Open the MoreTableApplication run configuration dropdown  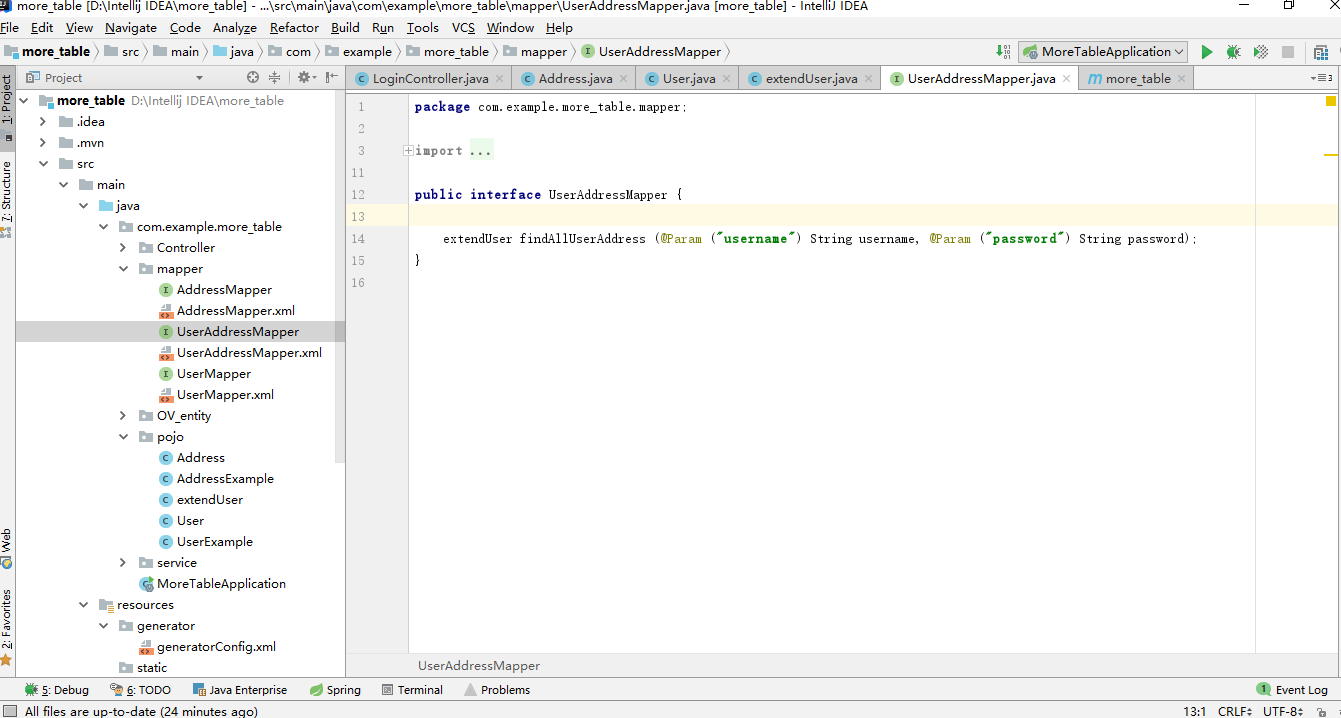click(x=1102, y=52)
